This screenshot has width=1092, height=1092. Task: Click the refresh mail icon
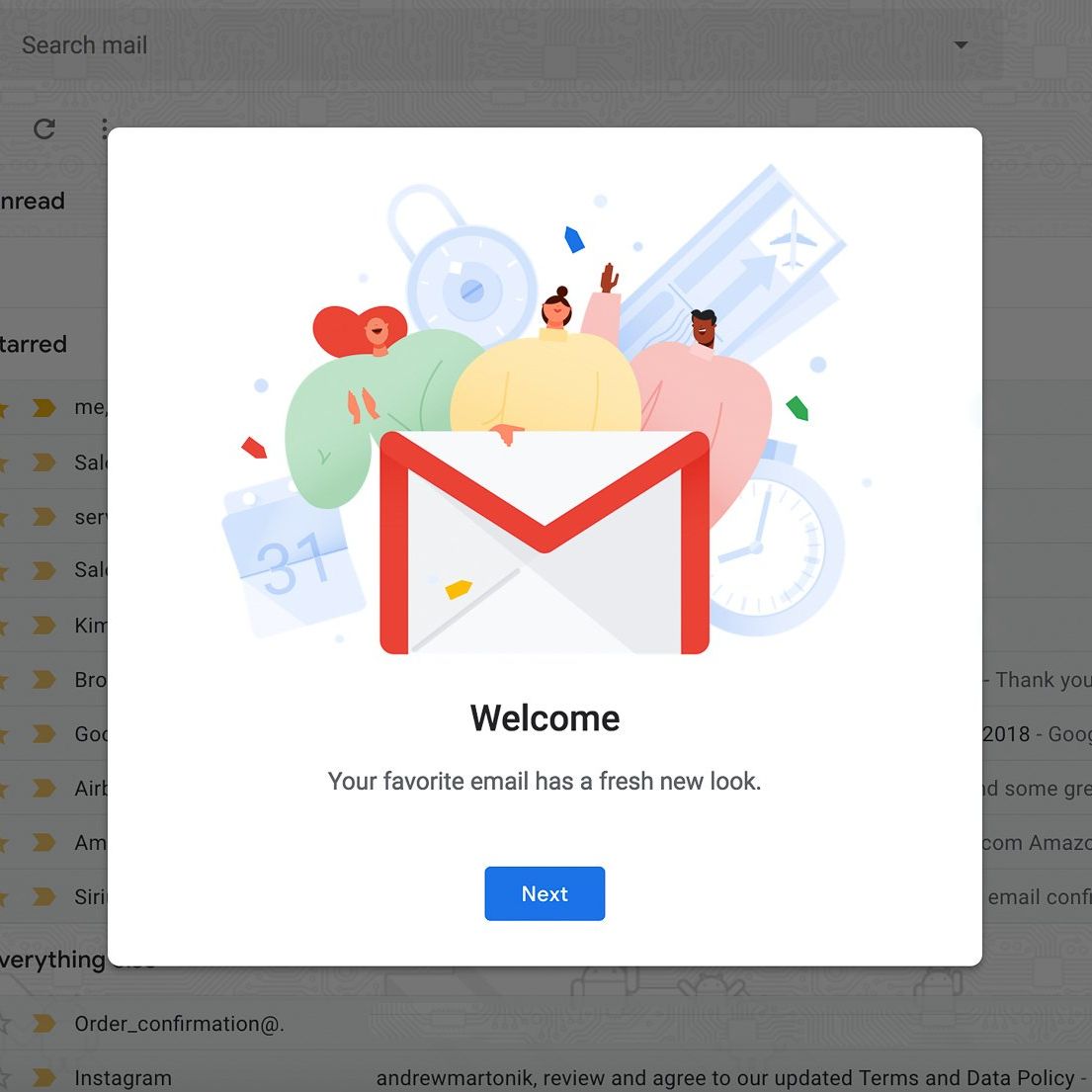click(44, 128)
